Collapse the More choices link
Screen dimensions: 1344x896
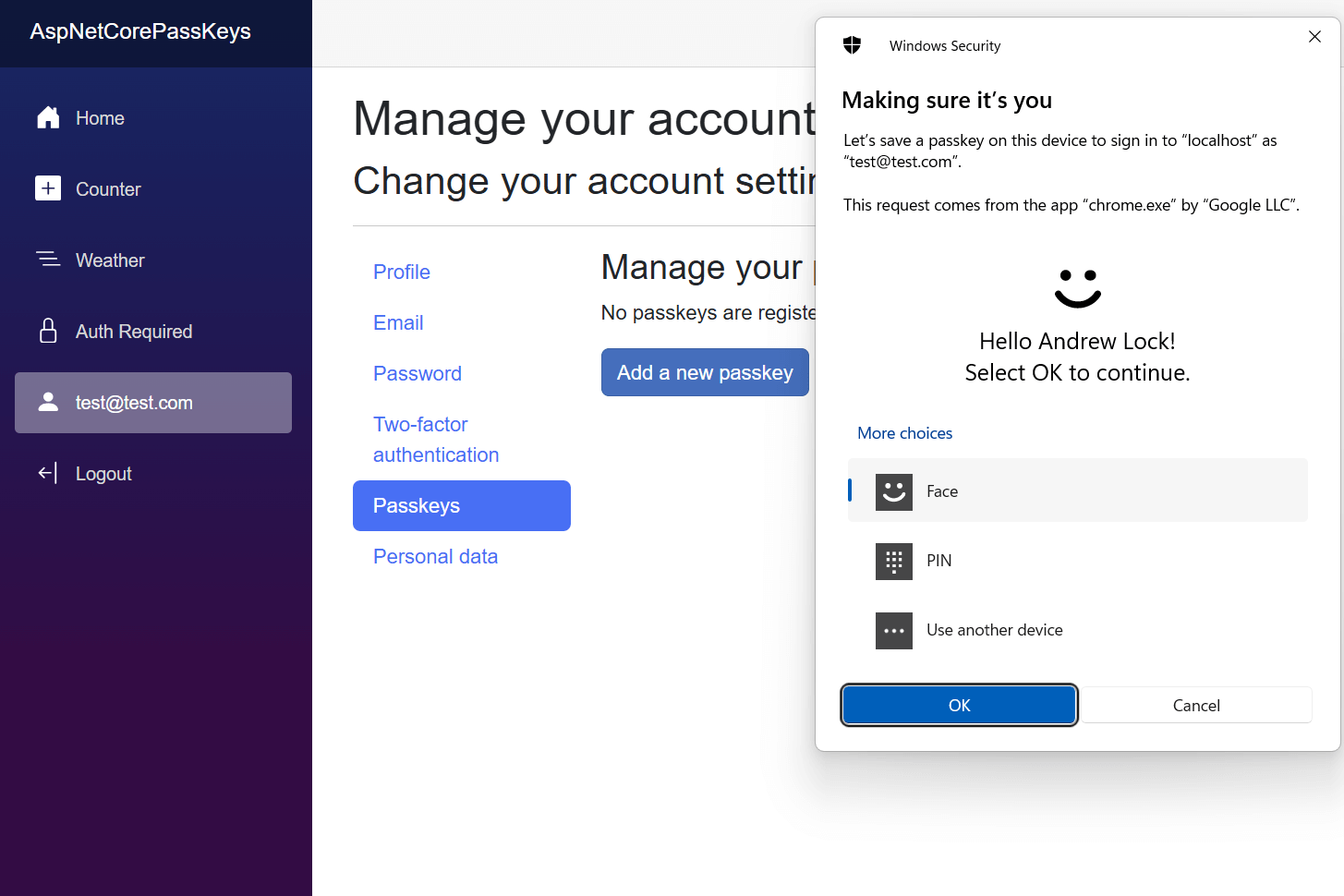click(x=904, y=433)
